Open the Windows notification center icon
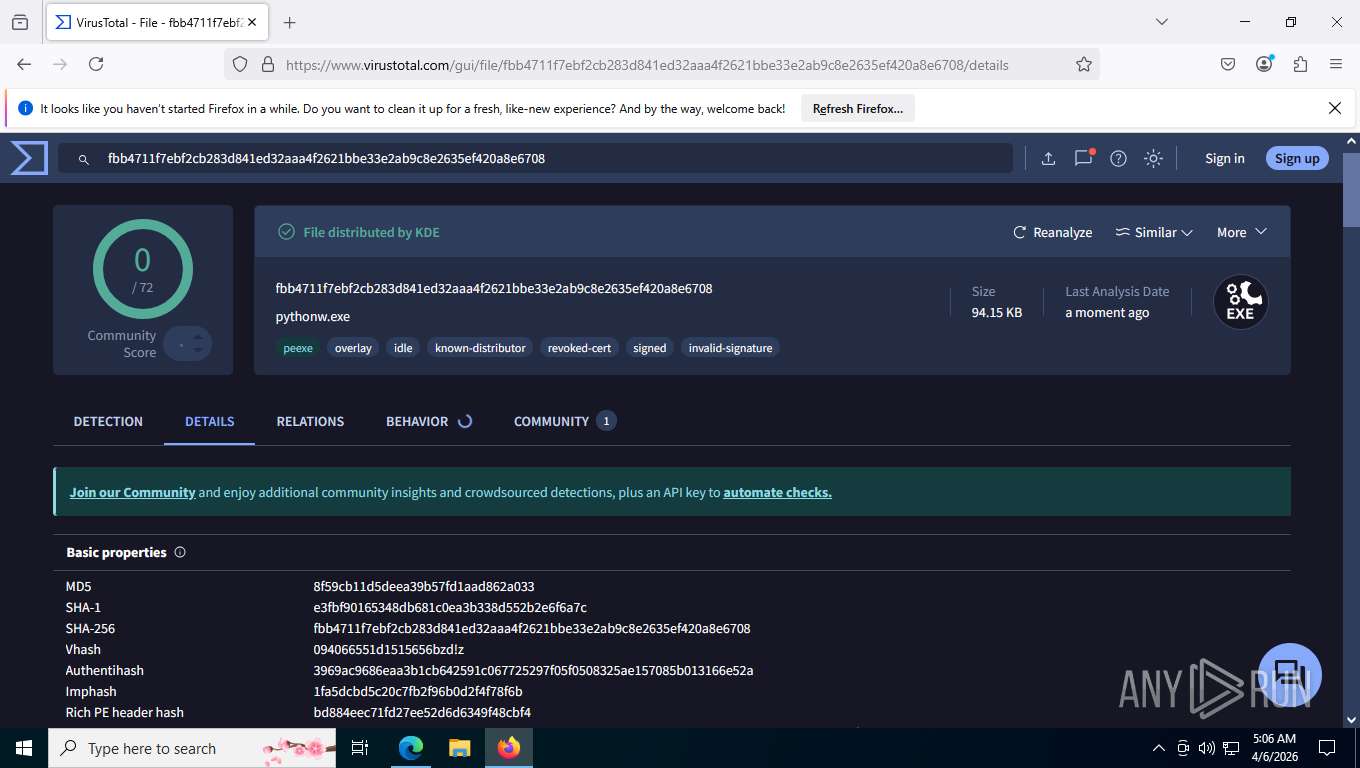The height and width of the screenshot is (768, 1360). [x=1327, y=748]
